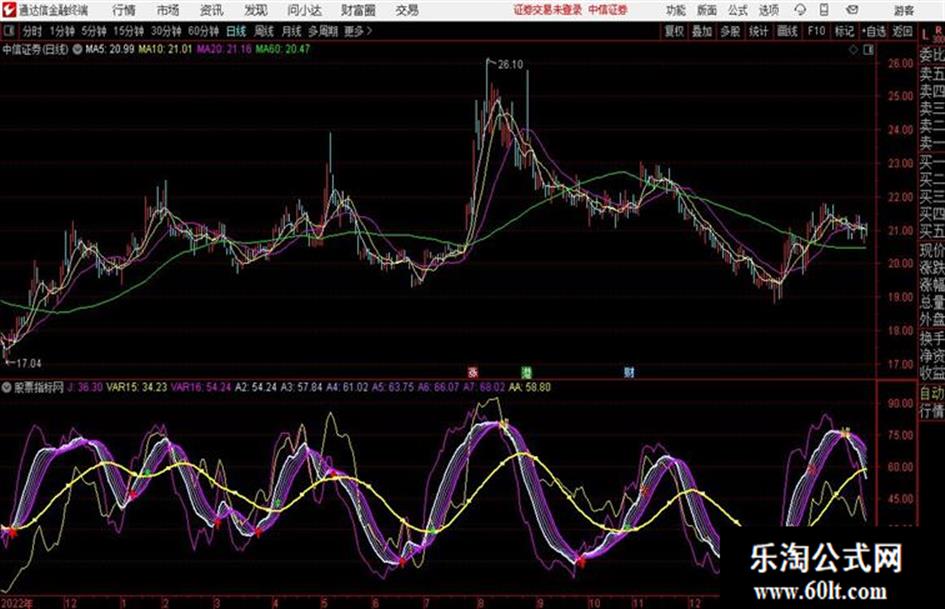
Task: Click the diamond icon at chart top-right
Action: click(x=853, y=50)
